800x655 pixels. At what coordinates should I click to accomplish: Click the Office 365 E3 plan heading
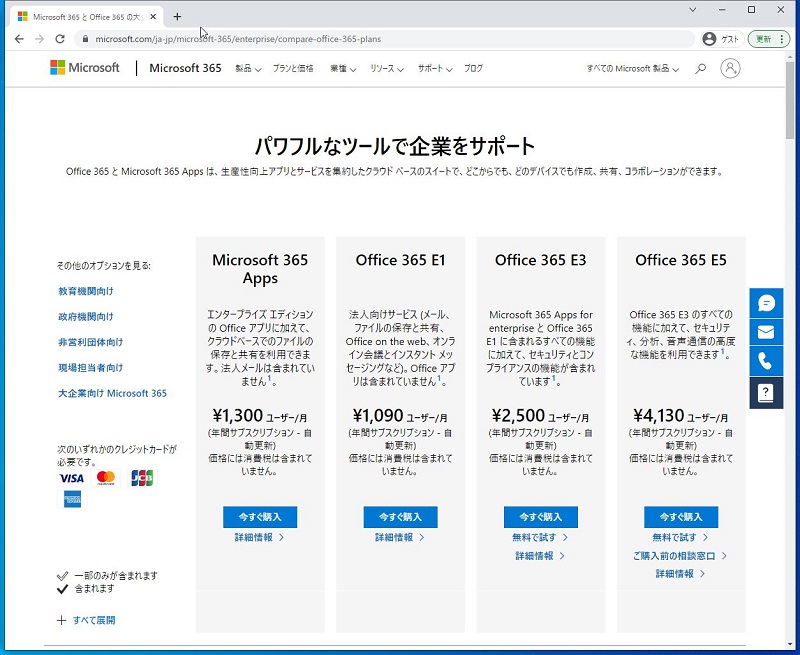tap(541, 260)
